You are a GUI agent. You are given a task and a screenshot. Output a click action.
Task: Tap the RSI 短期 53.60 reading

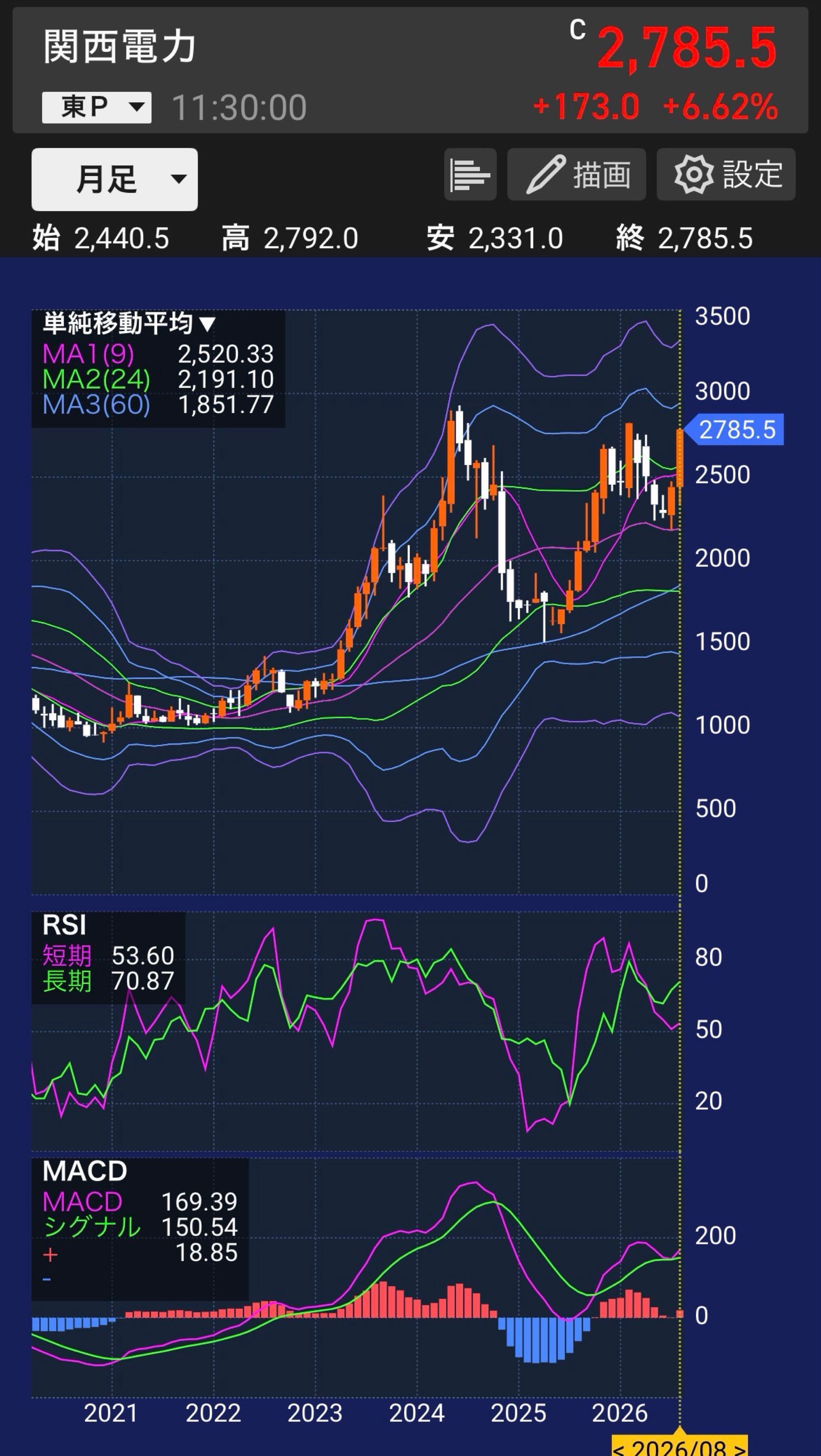(108, 956)
